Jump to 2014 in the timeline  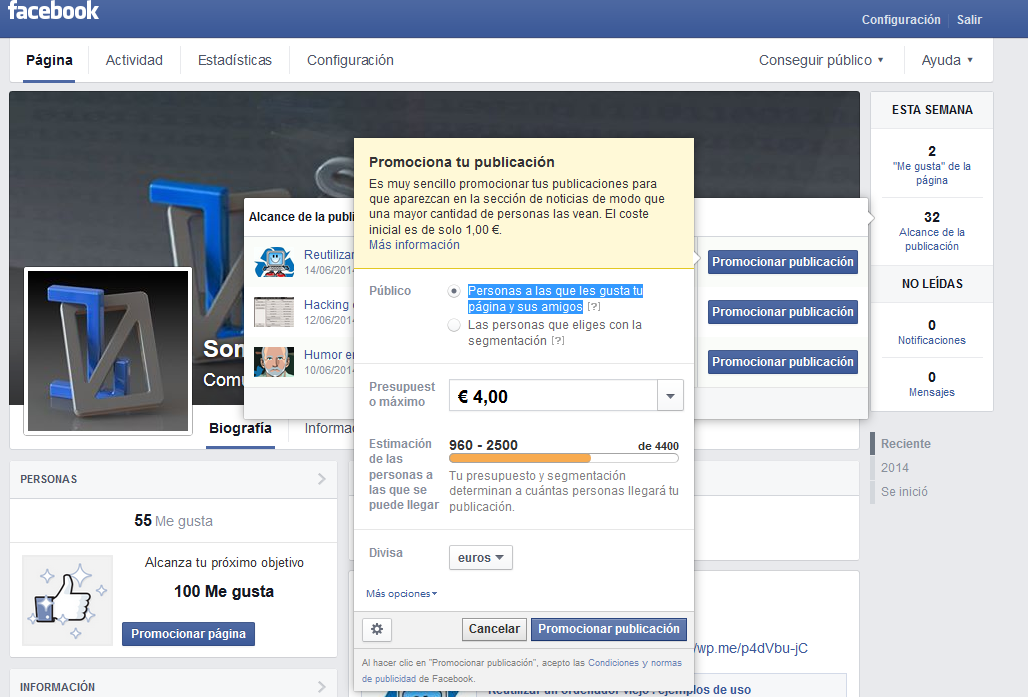pyautogui.click(x=894, y=468)
